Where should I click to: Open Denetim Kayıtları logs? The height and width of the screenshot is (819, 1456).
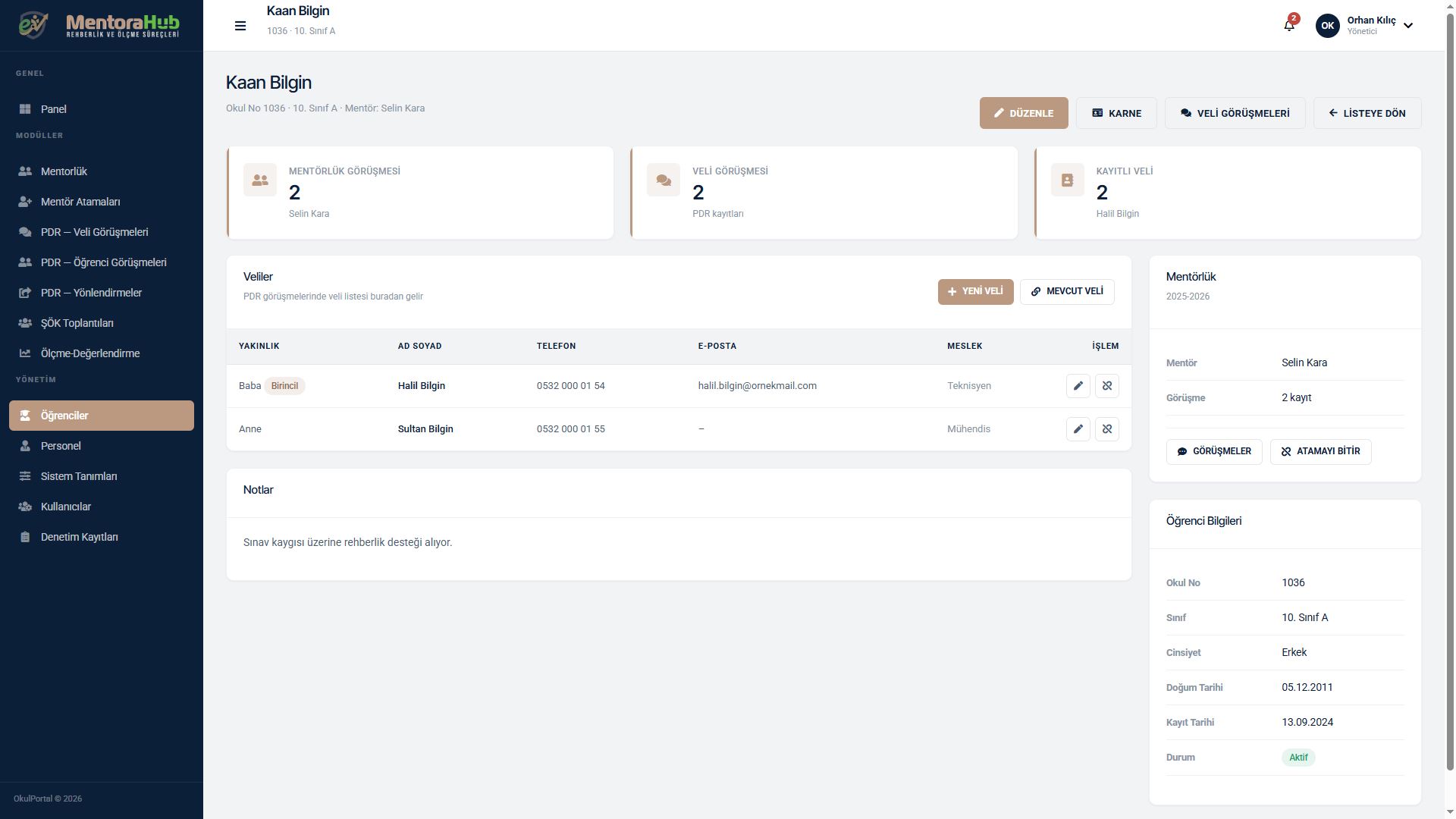tap(102, 537)
